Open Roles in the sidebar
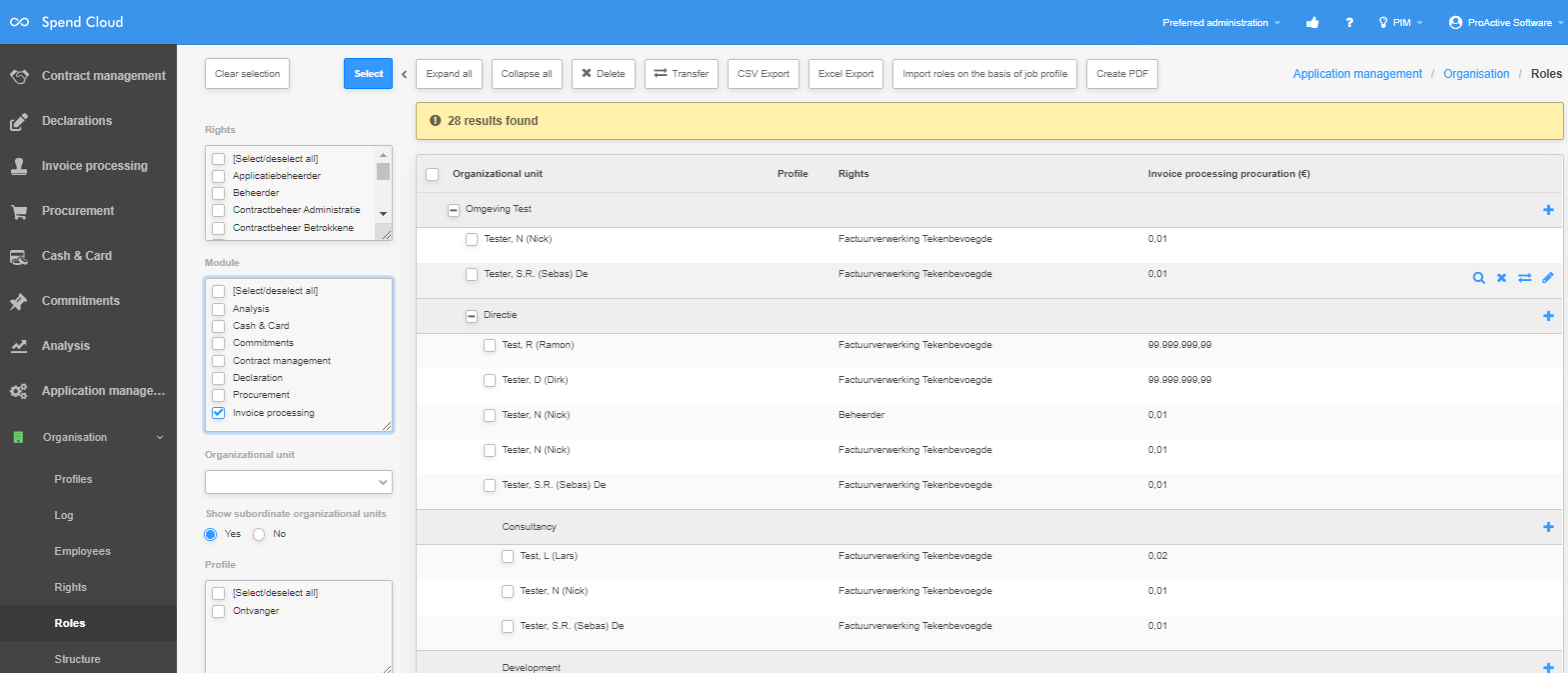This screenshot has width=1568, height=673. coord(70,623)
